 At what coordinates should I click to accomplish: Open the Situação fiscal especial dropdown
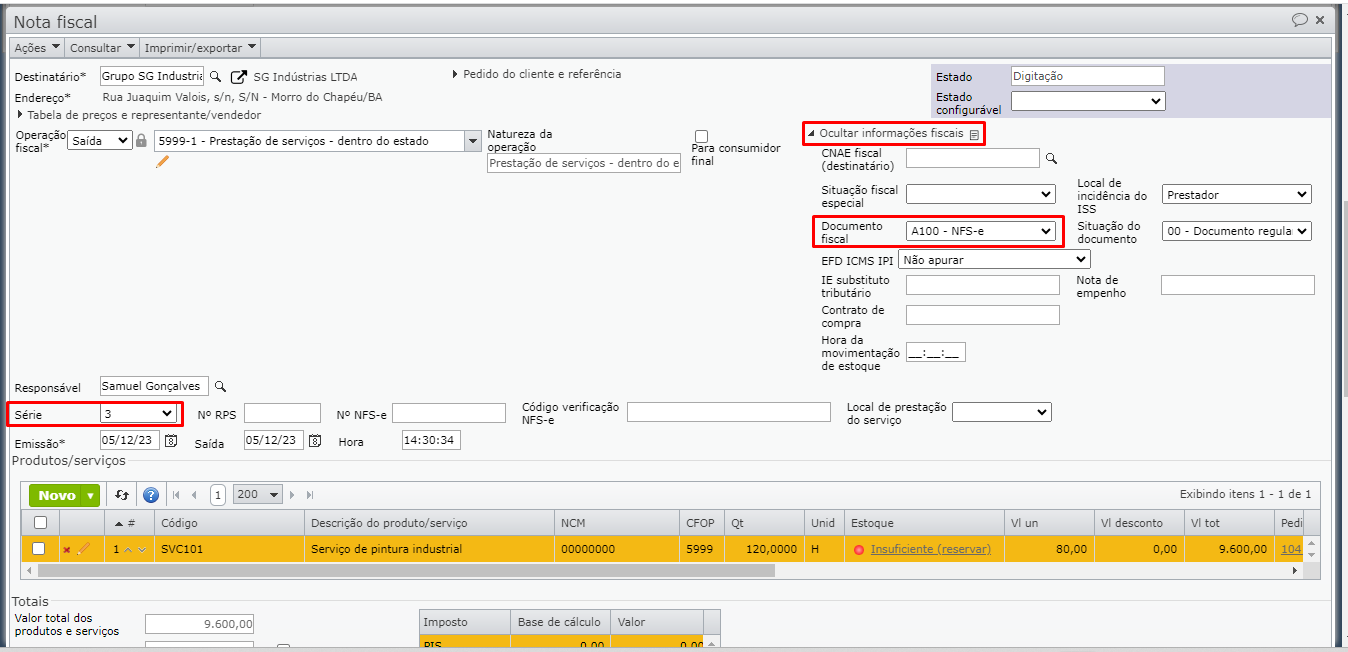coord(981,194)
